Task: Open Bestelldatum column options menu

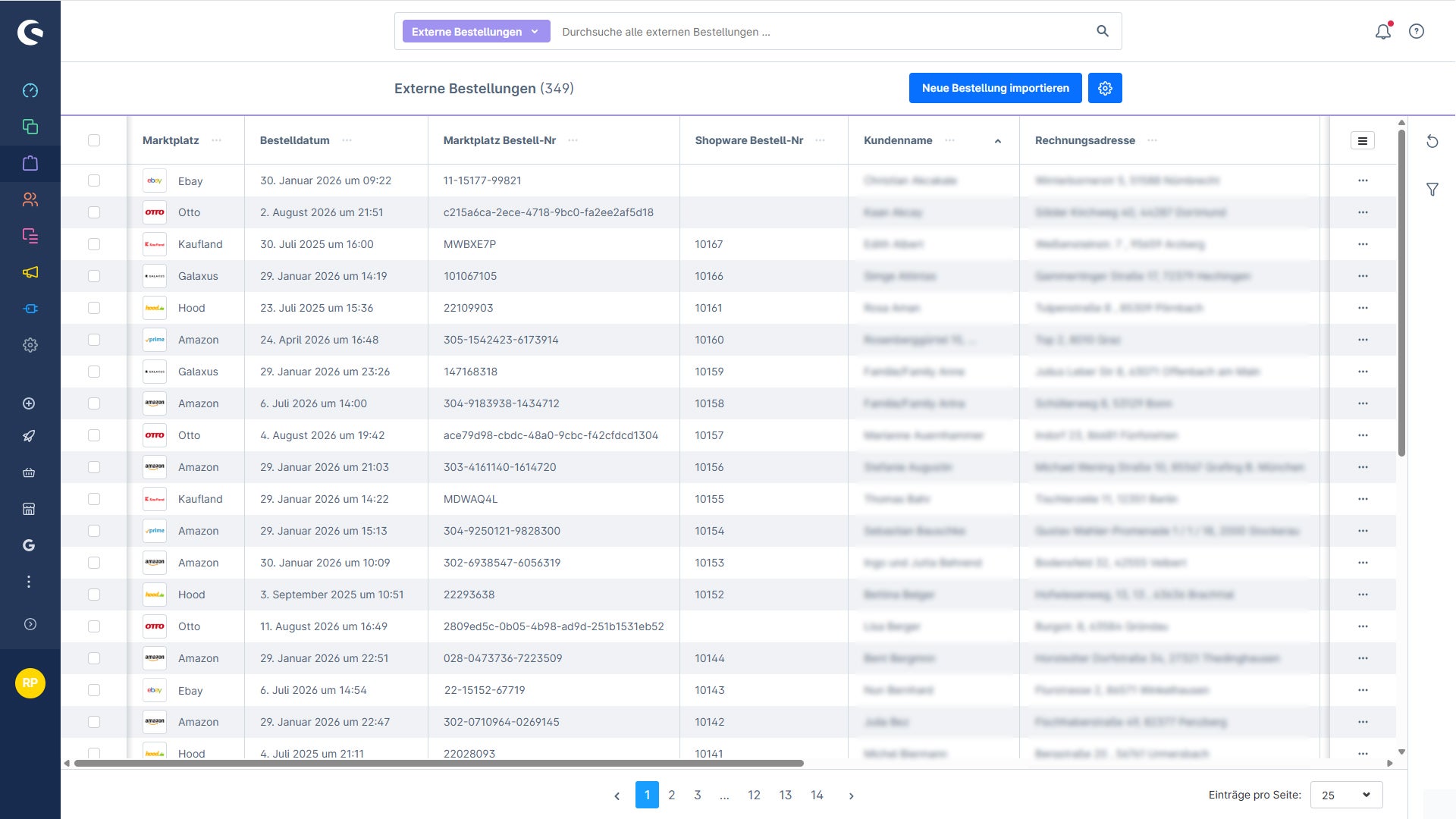Action: point(347,140)
